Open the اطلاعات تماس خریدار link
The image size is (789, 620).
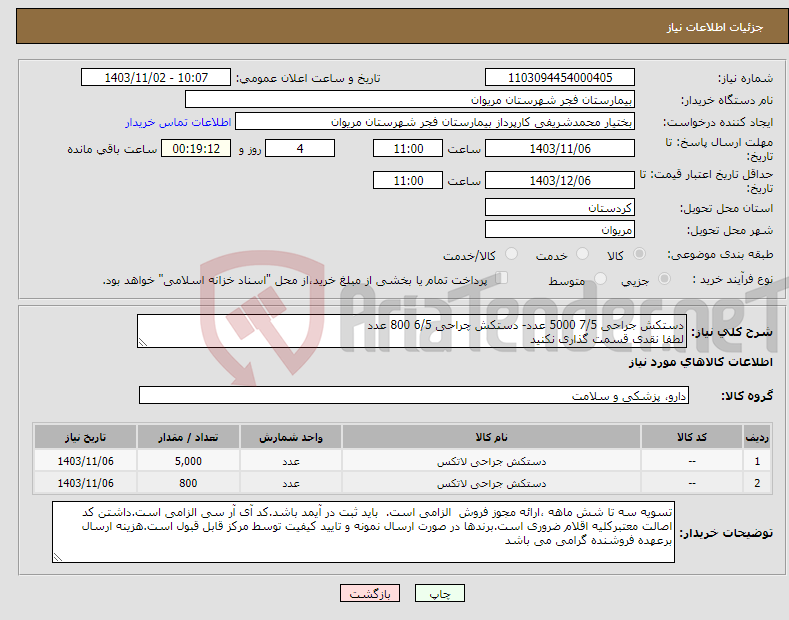coord(178,122)
